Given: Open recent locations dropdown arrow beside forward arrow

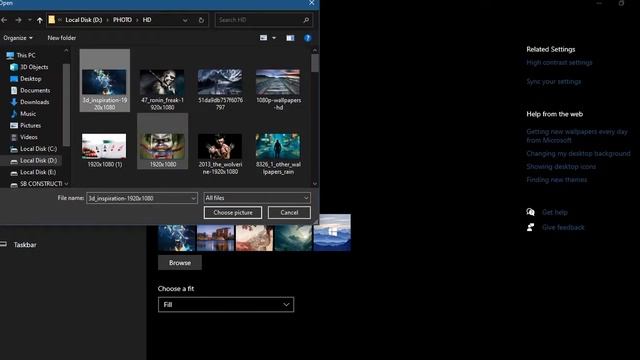Looking at the screenshot, I should pyautogui.click(x=30, y=20).
